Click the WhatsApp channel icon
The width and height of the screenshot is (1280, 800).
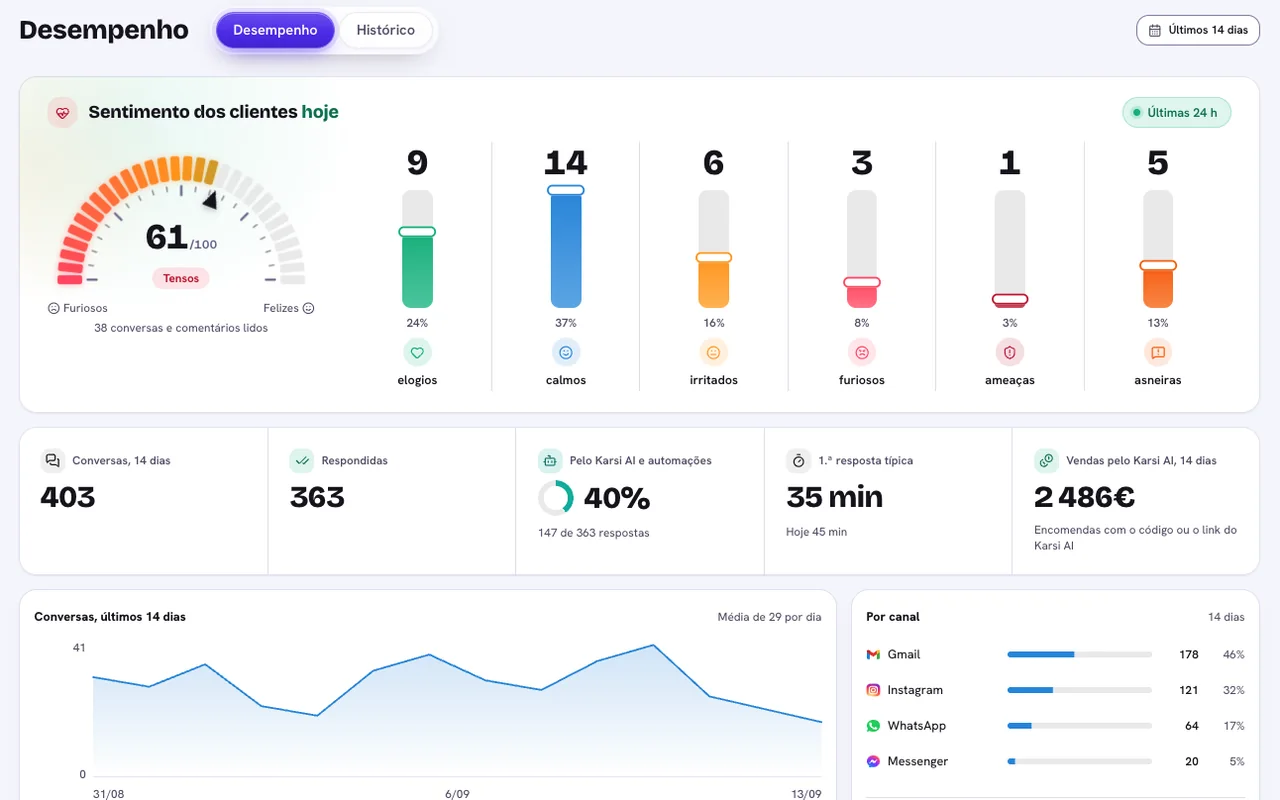click(873, 726)
